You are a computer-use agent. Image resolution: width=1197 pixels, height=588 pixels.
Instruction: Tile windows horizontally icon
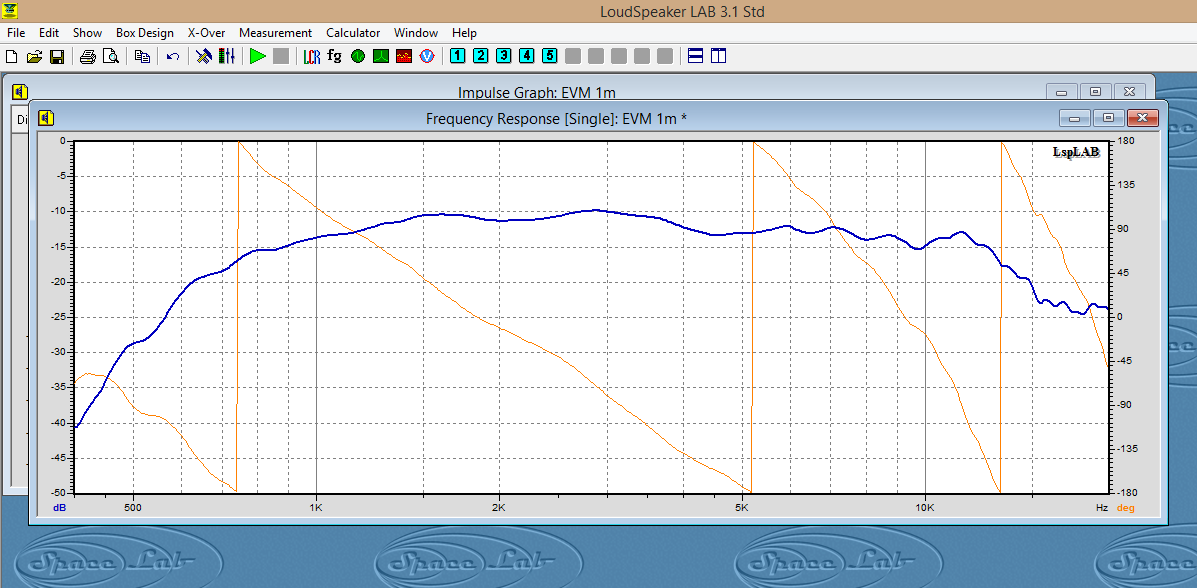point(695,57)
